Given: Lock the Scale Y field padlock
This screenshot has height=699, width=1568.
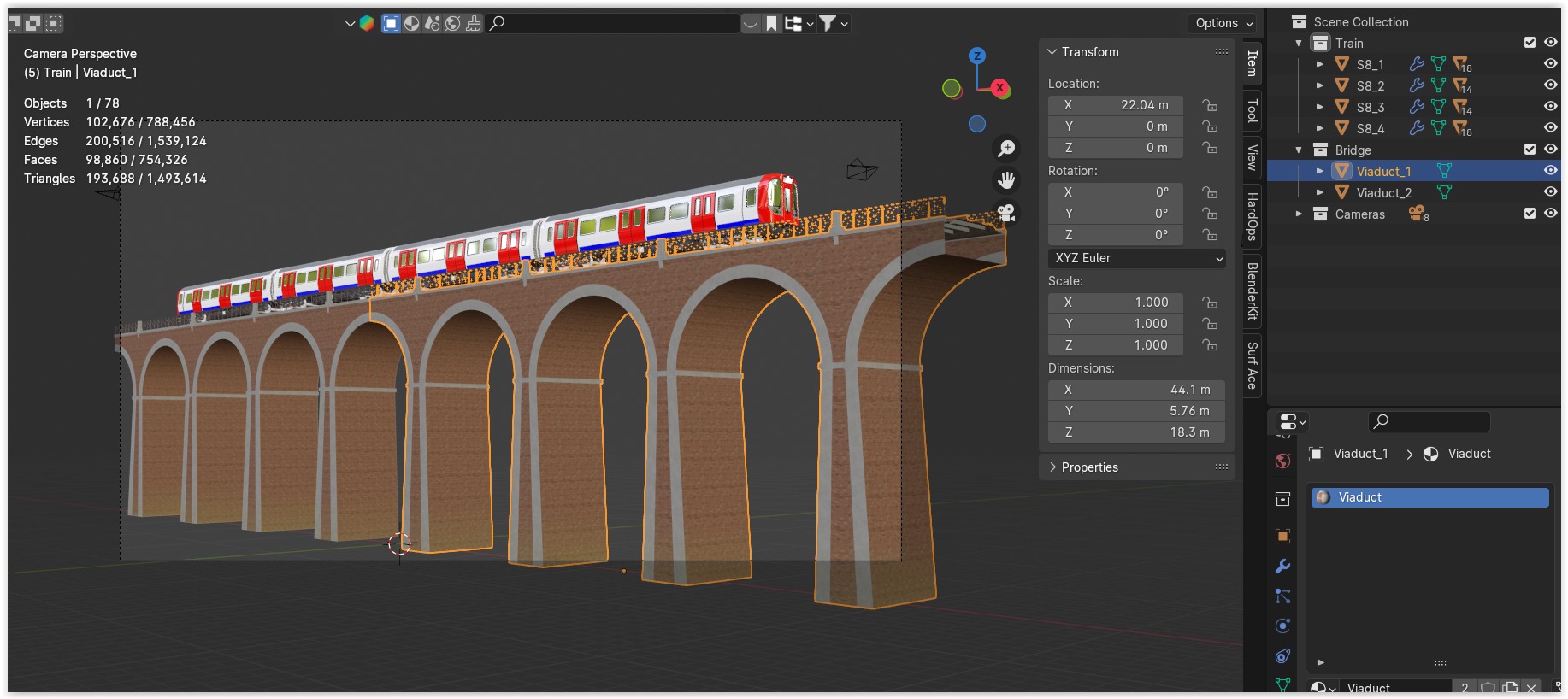Looking at the screenshot, I should pos(1210,324).
